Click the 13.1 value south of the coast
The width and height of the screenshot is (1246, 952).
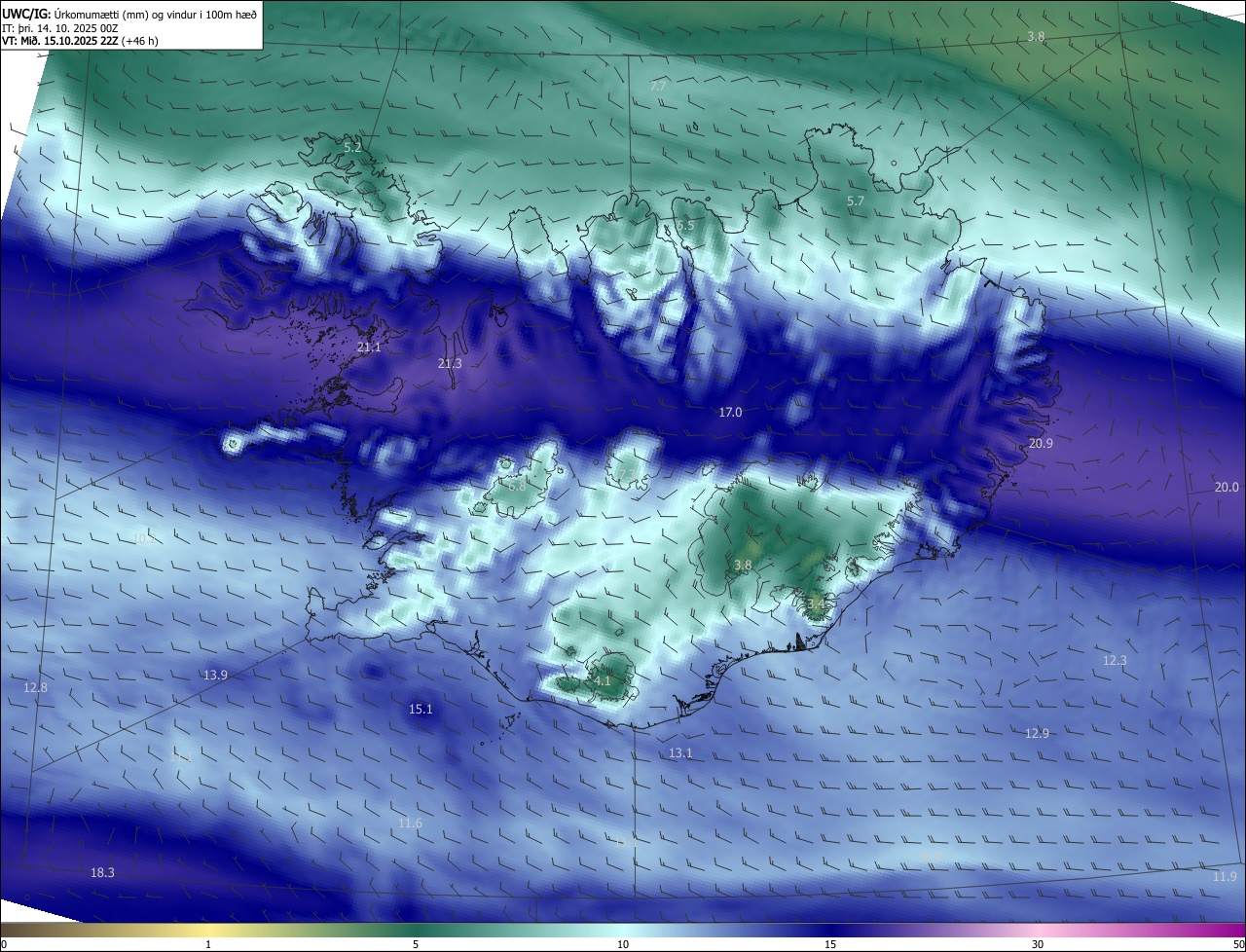[680, 753]
